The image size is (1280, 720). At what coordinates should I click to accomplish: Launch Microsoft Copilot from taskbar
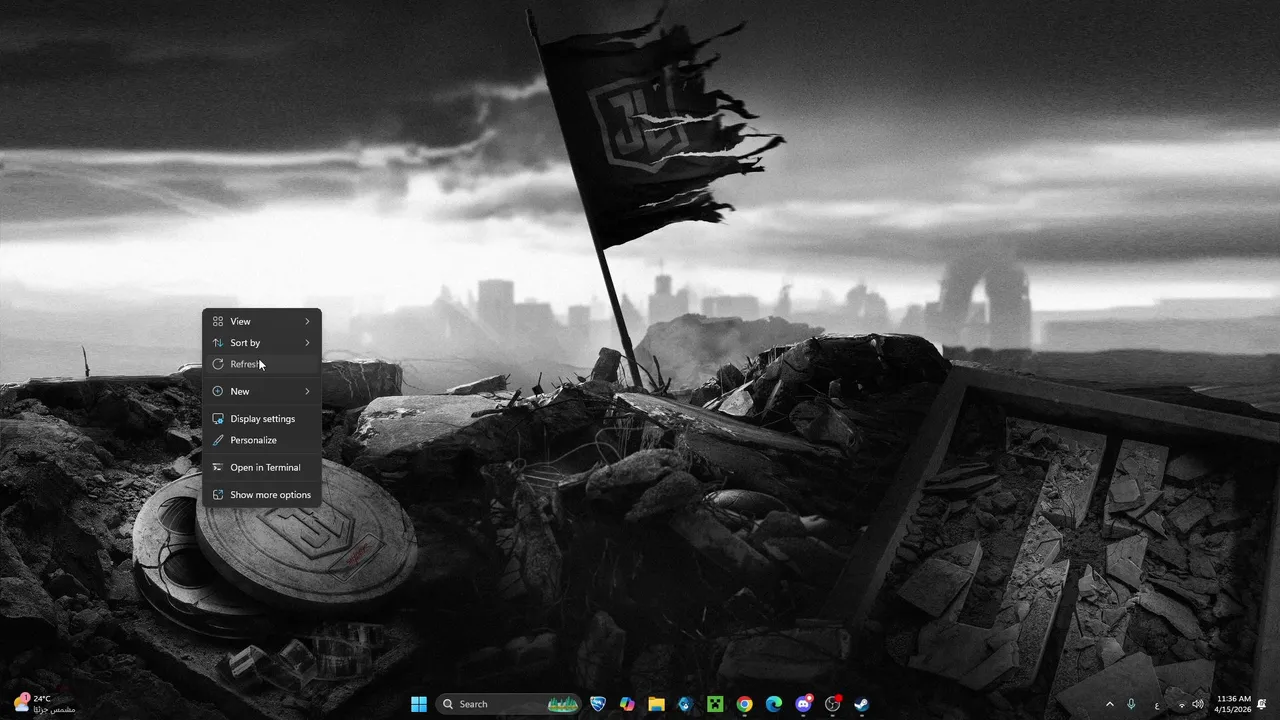(x=627, y=704)
